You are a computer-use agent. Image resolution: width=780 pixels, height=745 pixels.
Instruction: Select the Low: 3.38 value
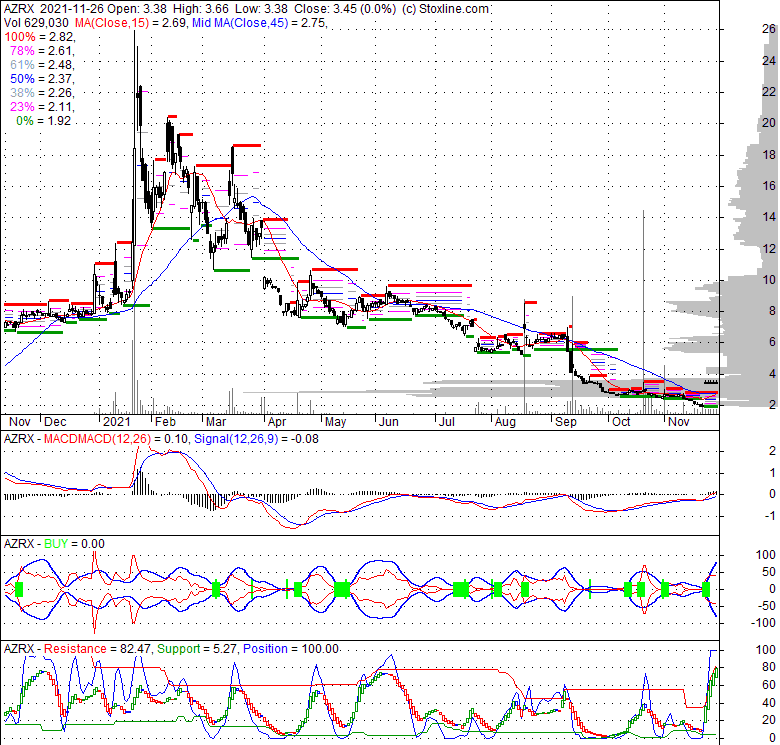262,9
